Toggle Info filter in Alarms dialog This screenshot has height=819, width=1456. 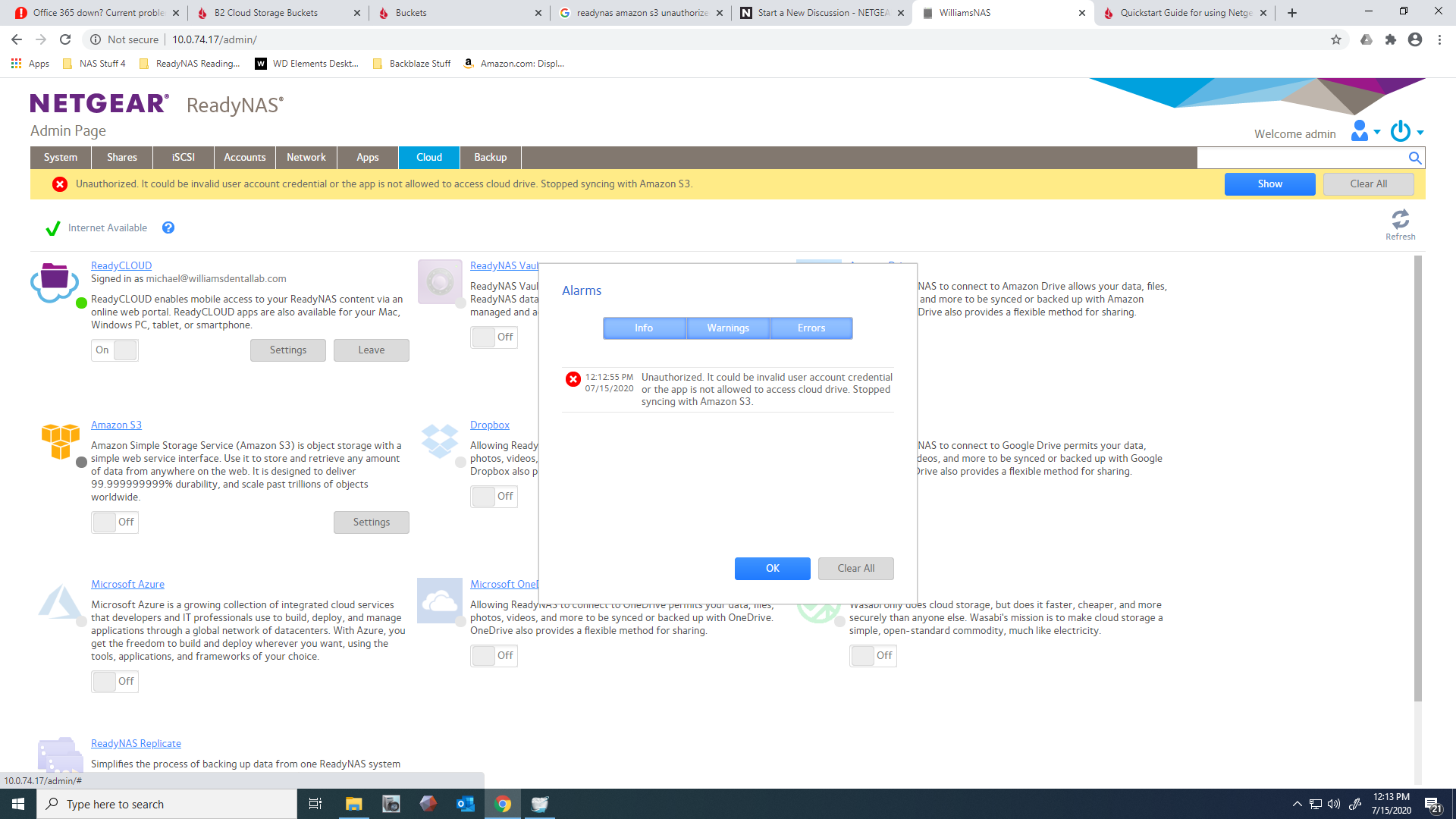tap(644, 328)
